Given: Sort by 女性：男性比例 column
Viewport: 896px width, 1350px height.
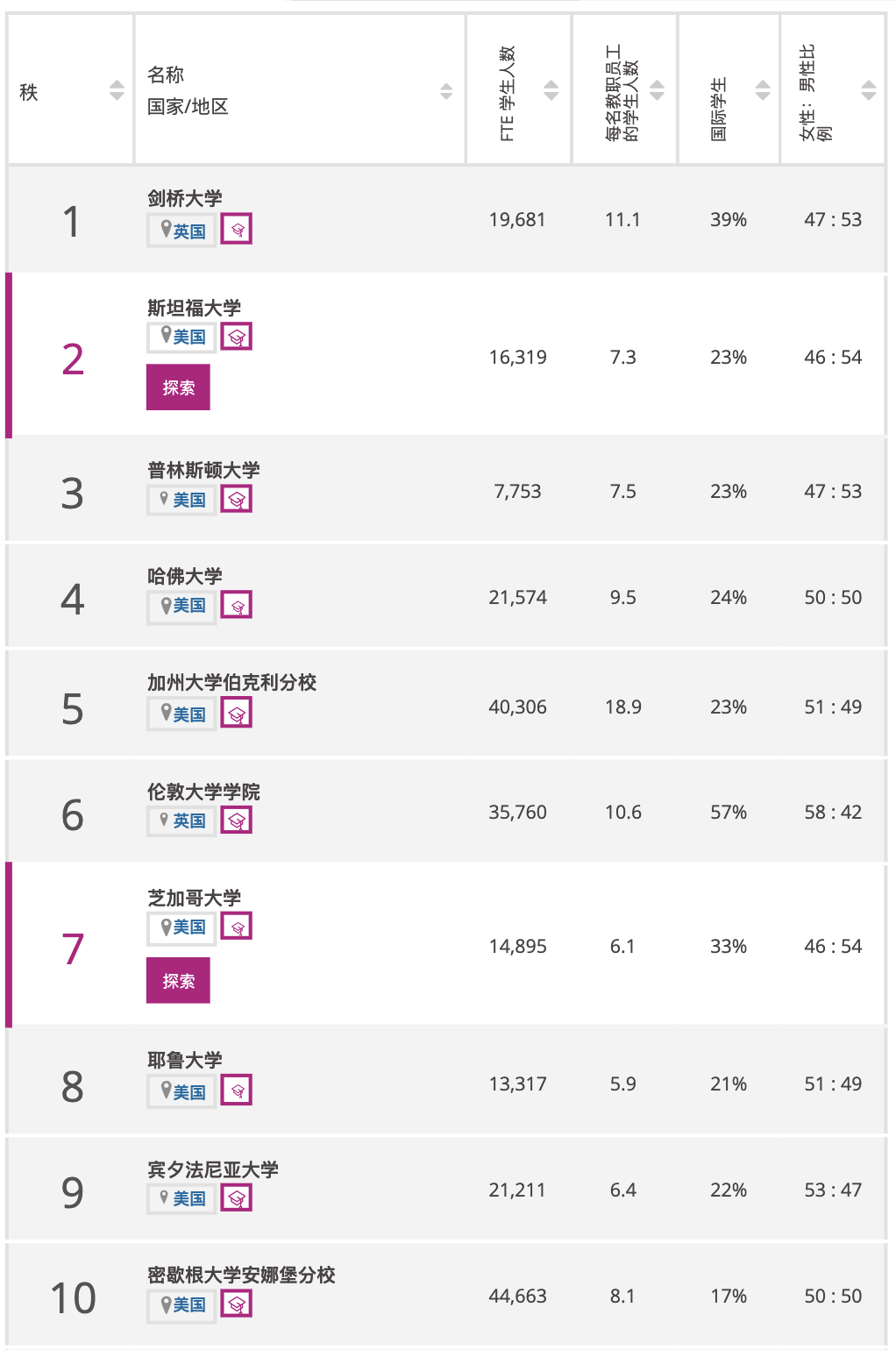Looking at the screenshot, I should (869, 90).
